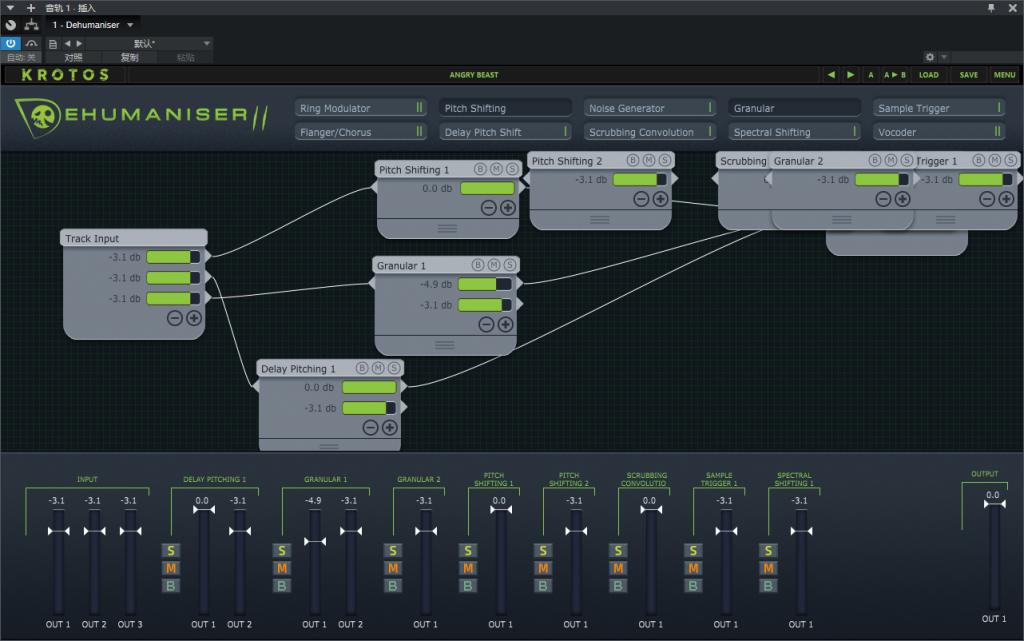This screenshot has height=641, width=1024.
Task: Click the S solo icon on Delay Pitching 1 node
Action: (394, 368)
